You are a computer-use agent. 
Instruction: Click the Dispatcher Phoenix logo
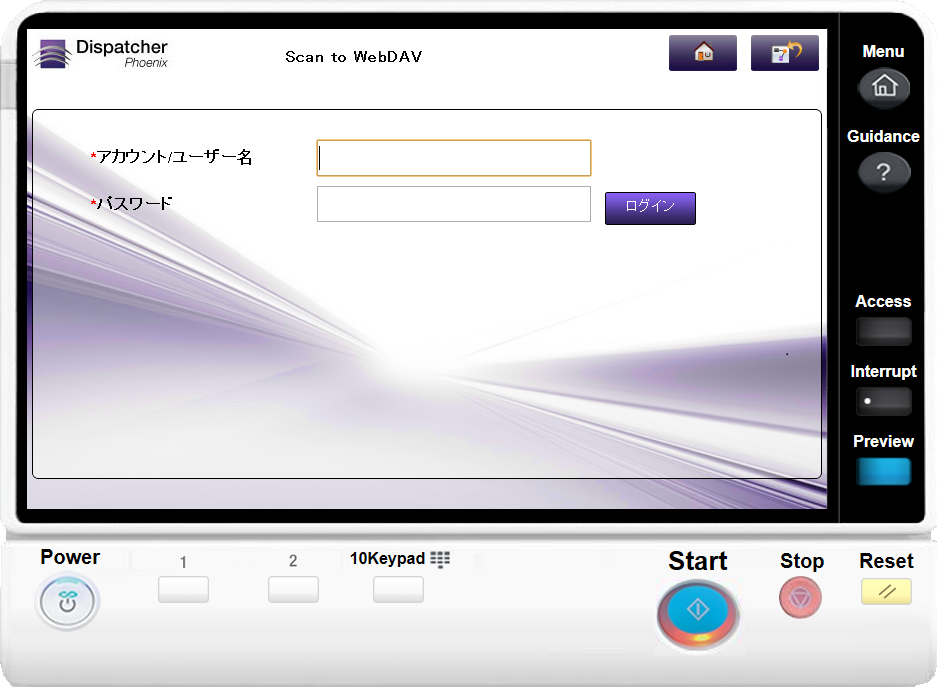pos(100,54)
